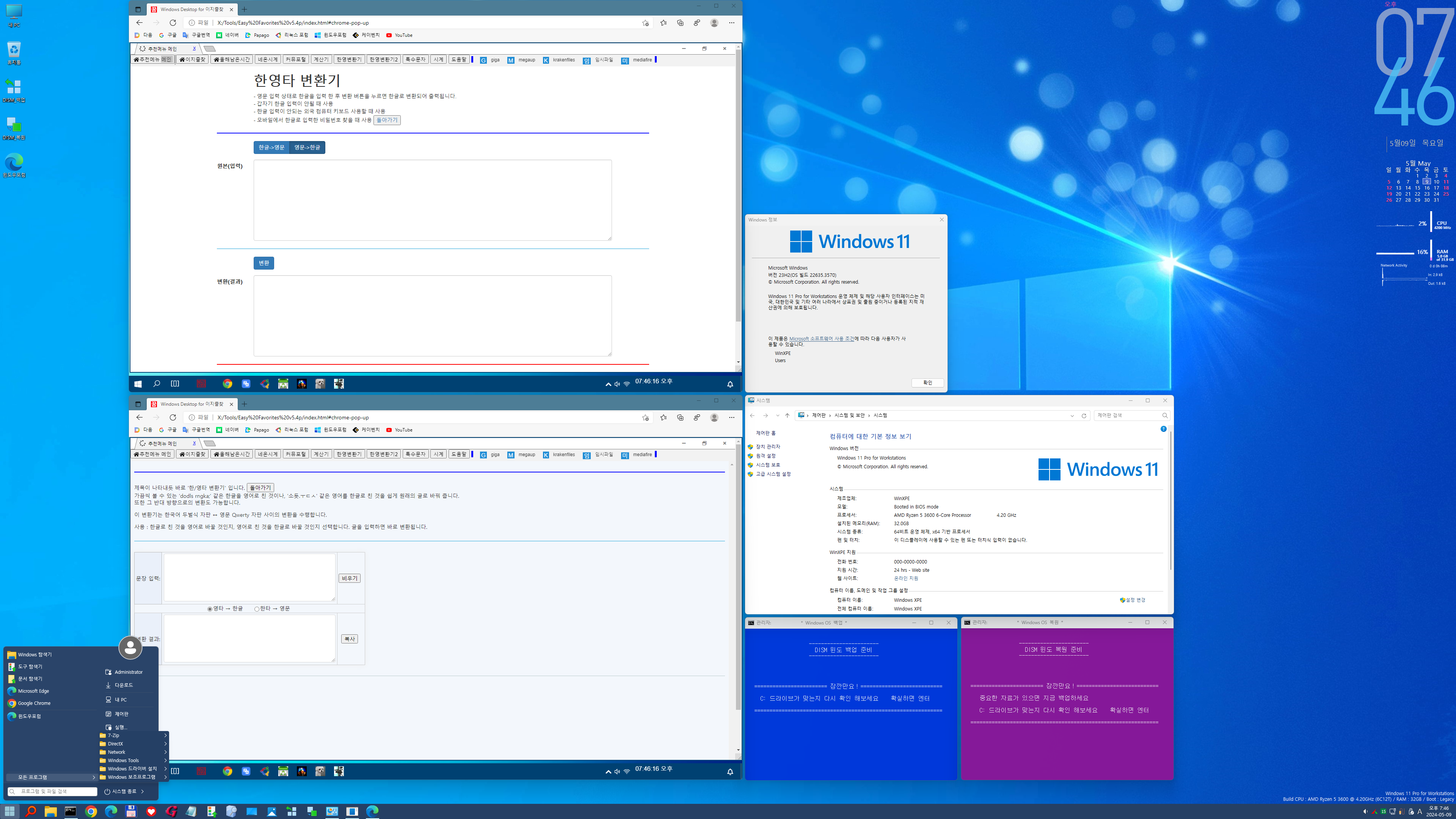1456x819 pixels.
Task: Click the 비우기 button in bottom converter page
Action: pos(349,578)
